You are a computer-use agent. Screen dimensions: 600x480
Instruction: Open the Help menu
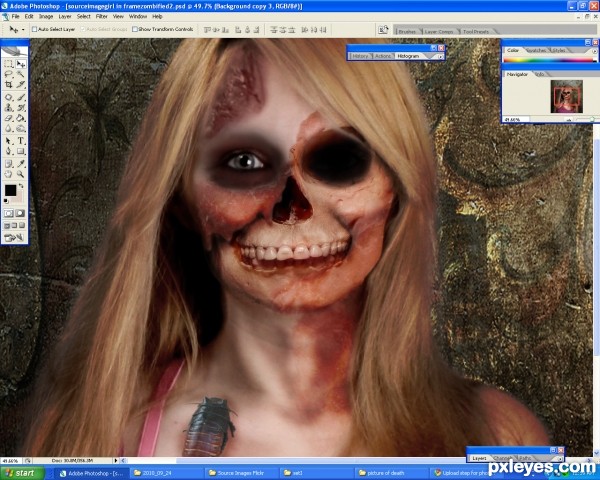click(157, 16)
